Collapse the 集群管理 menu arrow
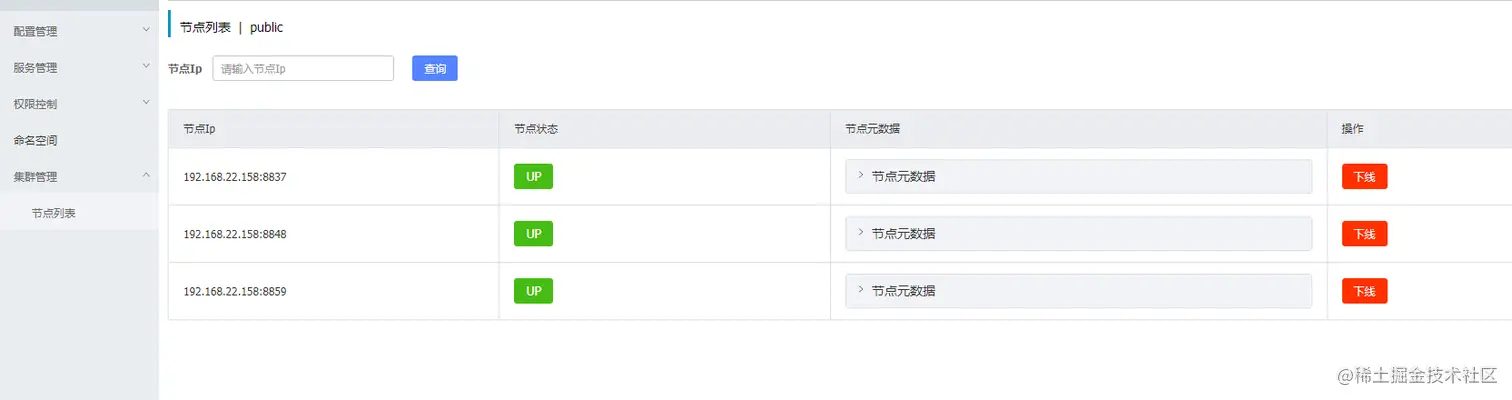The width and height of the screenshot is (1512, 400). tap(146, 176)
